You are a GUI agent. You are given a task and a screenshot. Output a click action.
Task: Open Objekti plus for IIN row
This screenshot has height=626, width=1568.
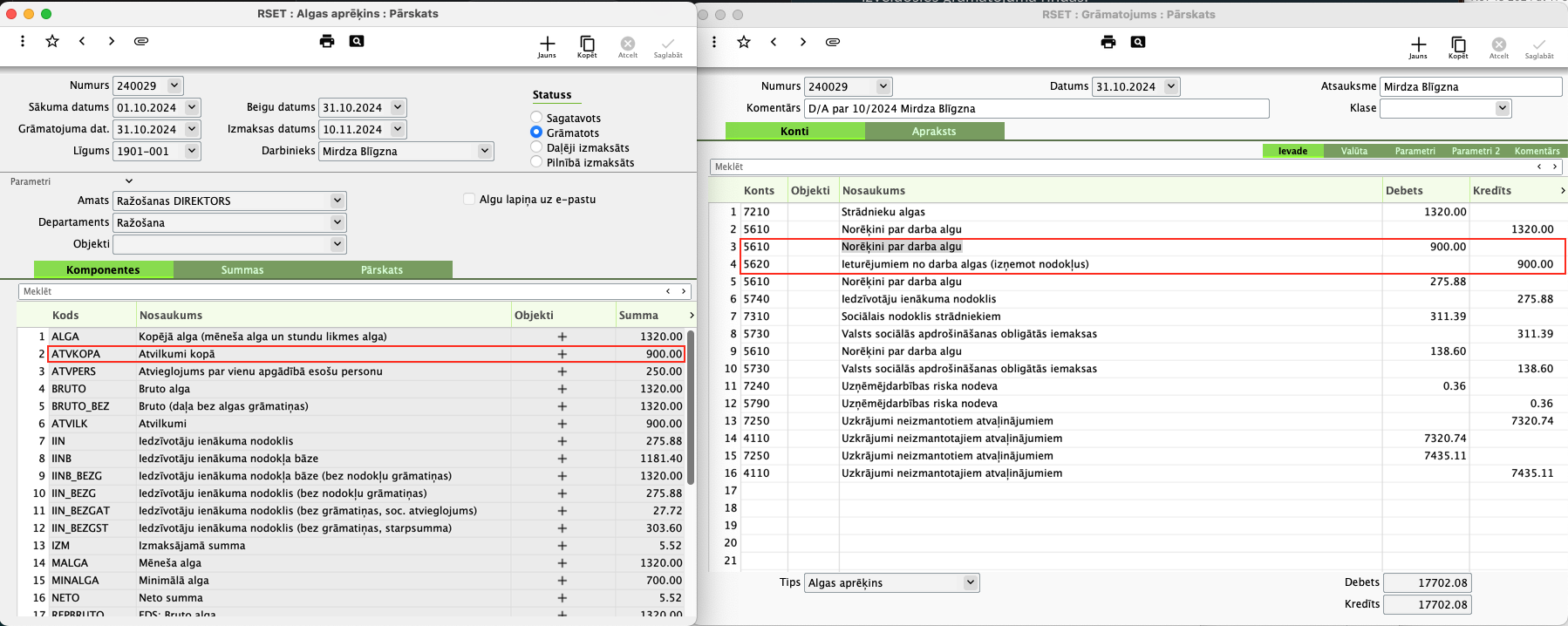[562, 441]
